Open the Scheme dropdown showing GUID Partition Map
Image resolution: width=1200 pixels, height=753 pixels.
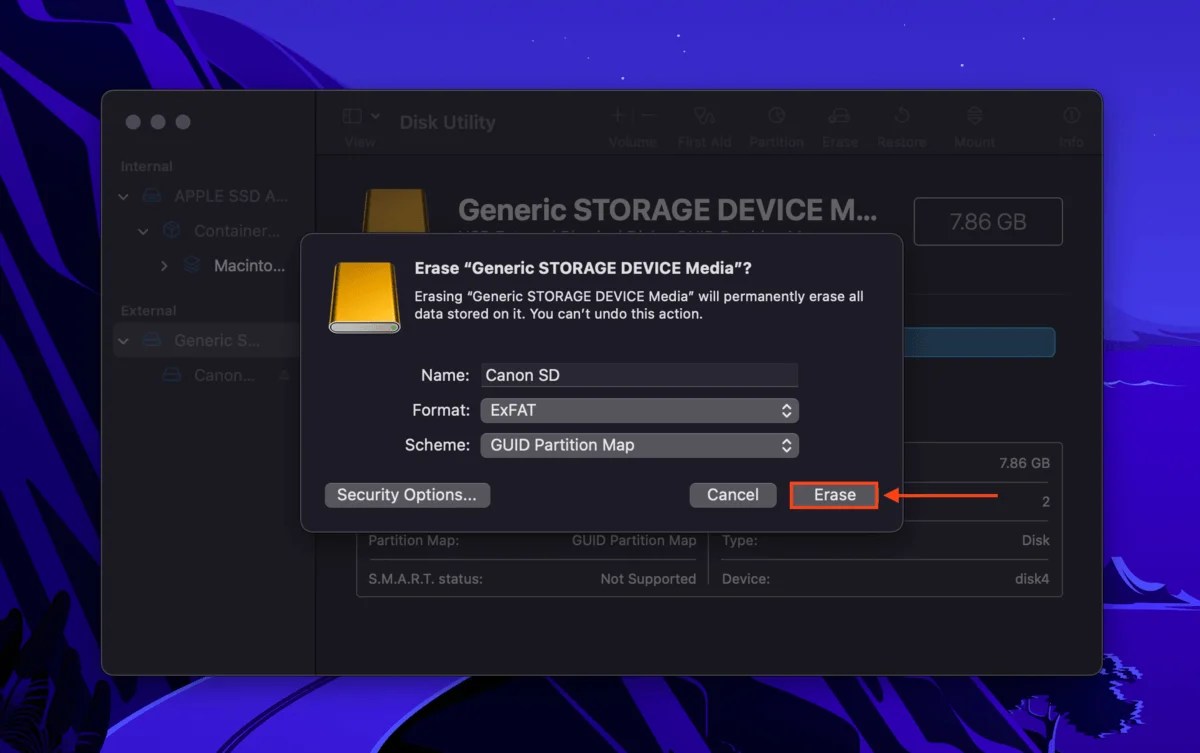(639, 445)
